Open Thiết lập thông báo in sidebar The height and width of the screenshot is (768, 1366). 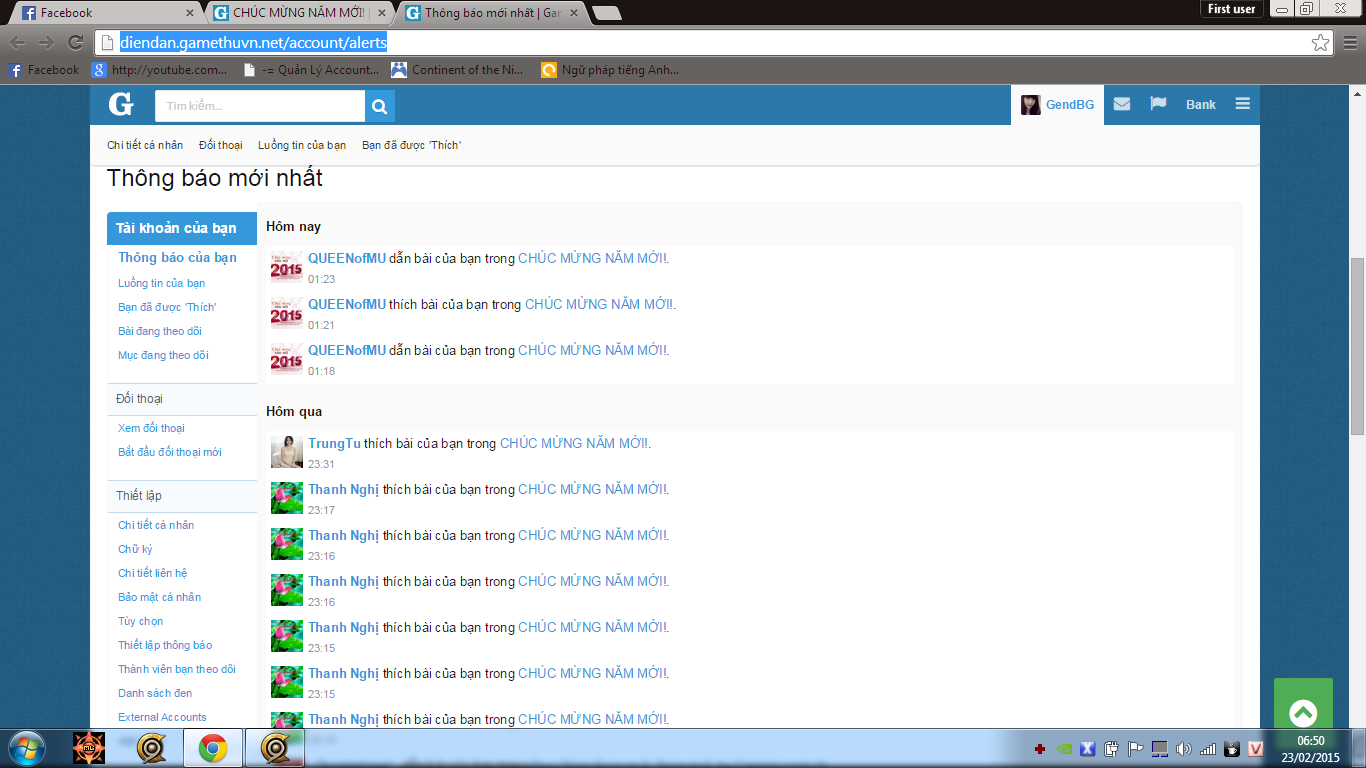click(x=165, y=645)
